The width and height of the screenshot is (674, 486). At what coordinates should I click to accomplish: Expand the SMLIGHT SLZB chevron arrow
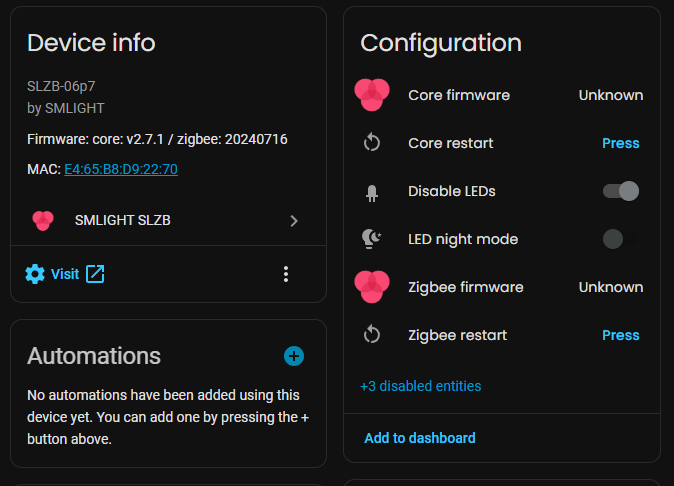(x=294, y=221)
